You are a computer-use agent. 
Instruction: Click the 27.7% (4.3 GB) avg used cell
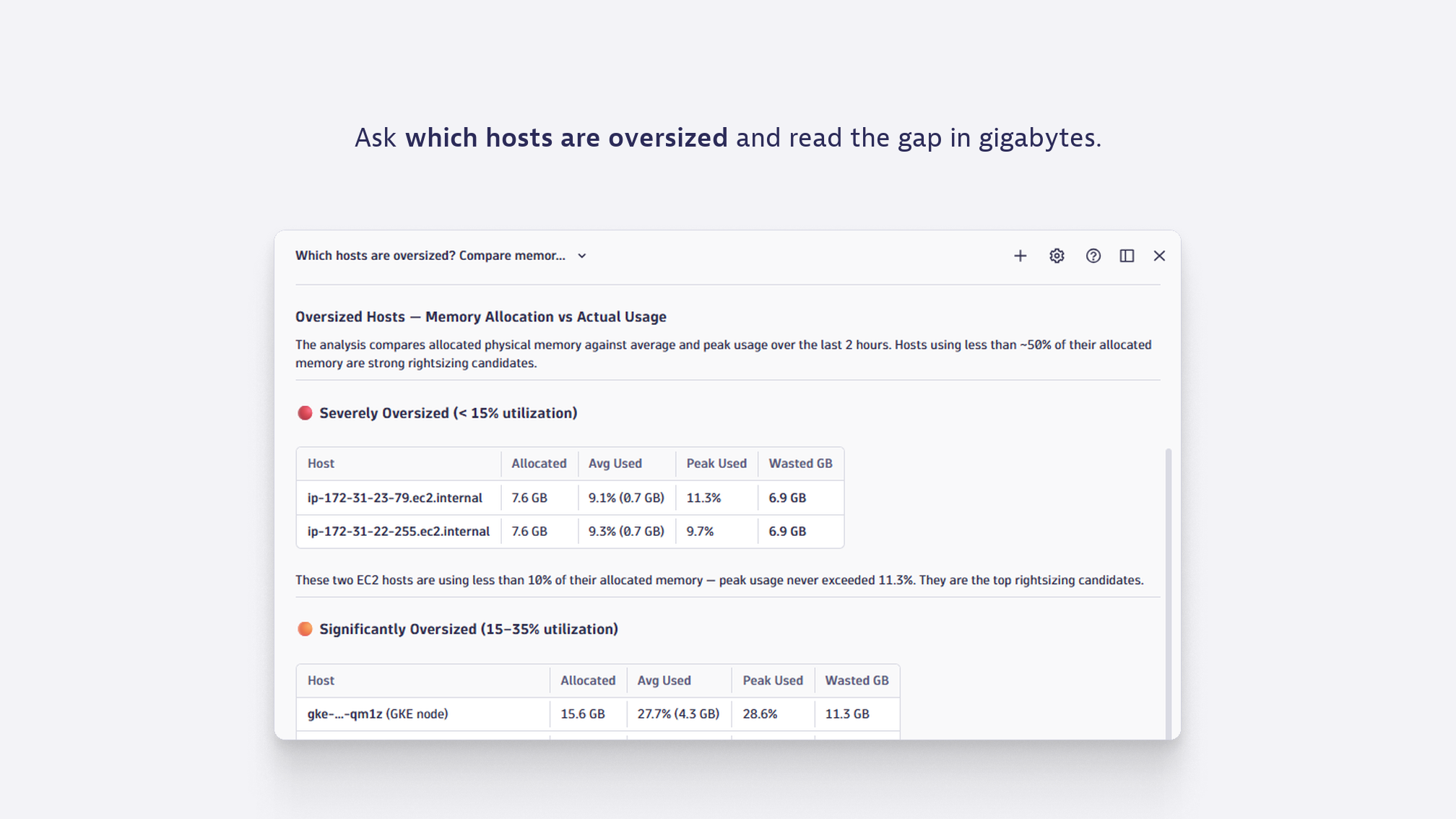point(679,714)
